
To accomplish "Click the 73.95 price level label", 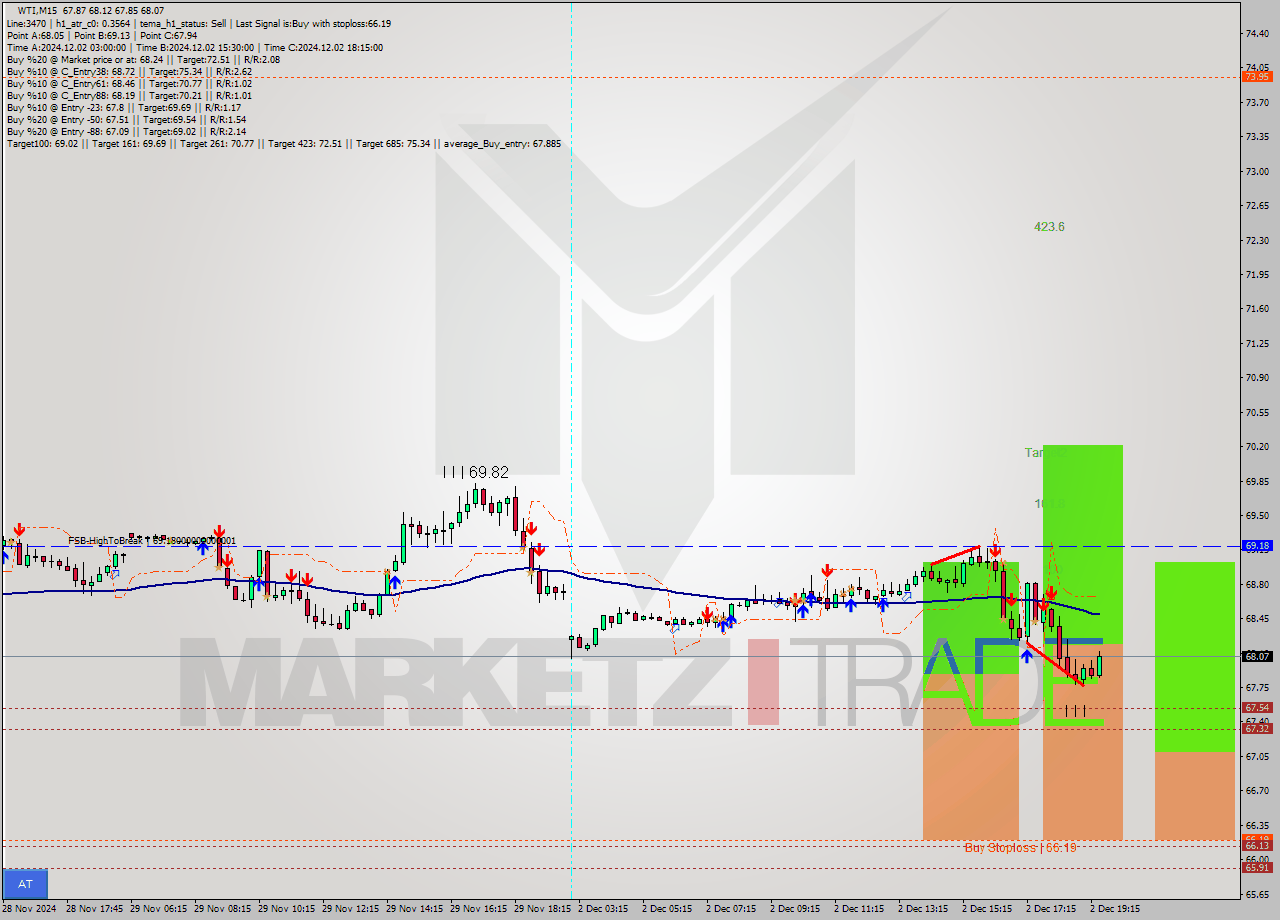I will (1257, 76).
